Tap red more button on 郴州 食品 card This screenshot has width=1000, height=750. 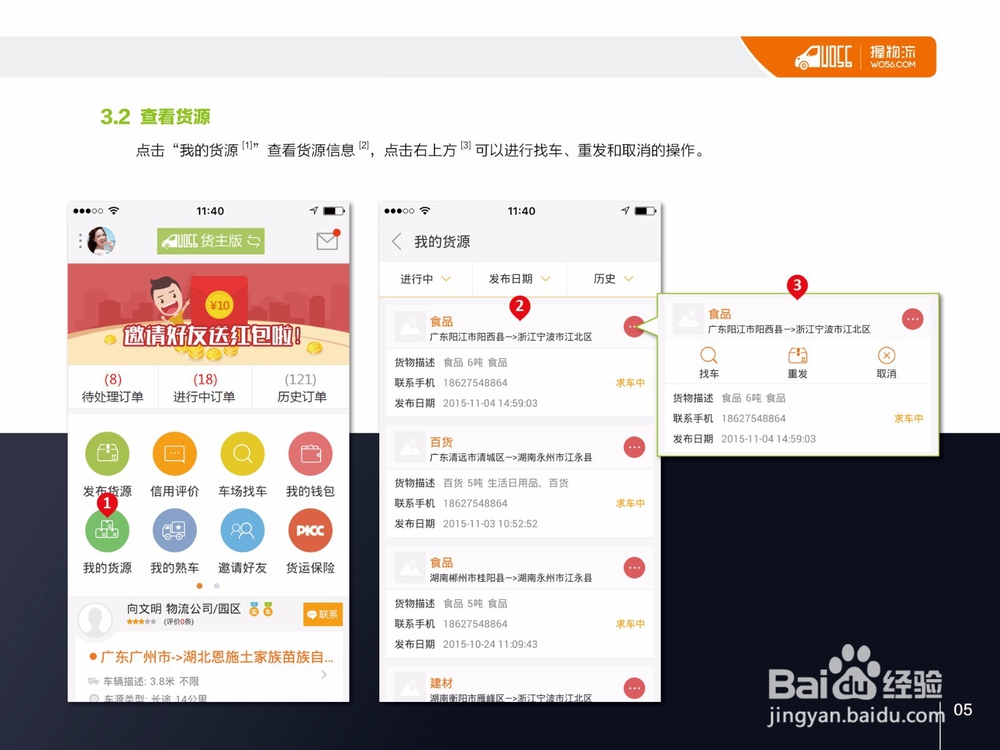pos(634,568)
